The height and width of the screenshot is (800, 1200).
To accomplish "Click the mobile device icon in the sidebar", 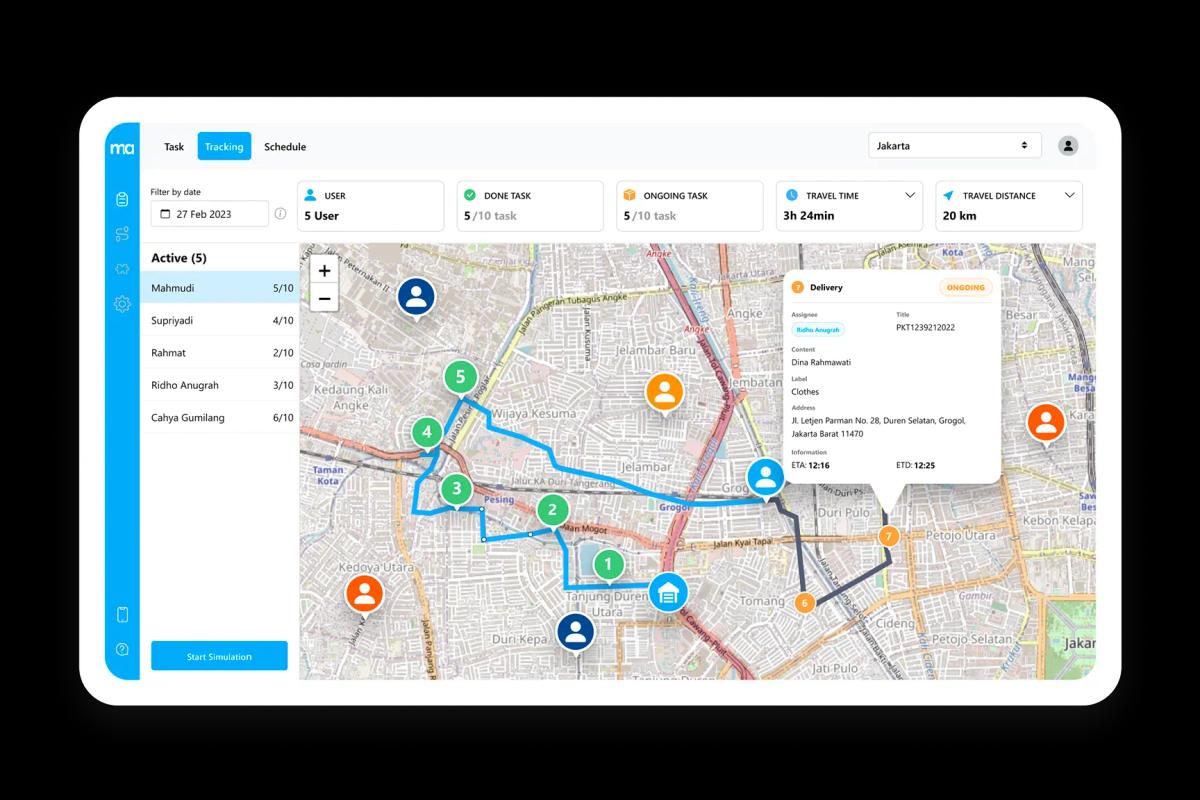I will pos(122,616).
